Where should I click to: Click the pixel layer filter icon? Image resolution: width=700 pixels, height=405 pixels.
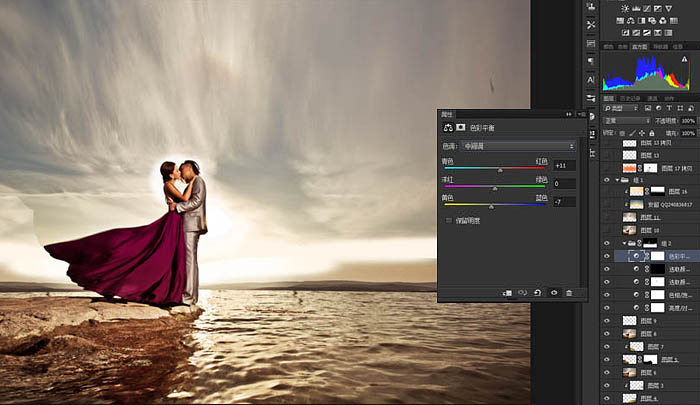click(x=648, y=108)
